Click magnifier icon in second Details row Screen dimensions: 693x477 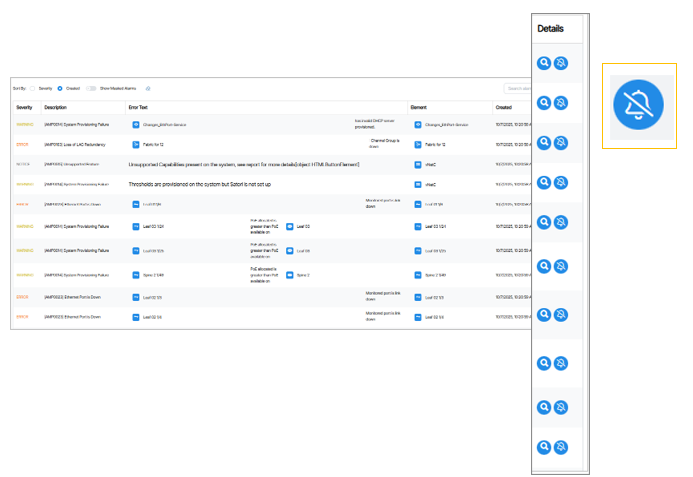point(544,103)
